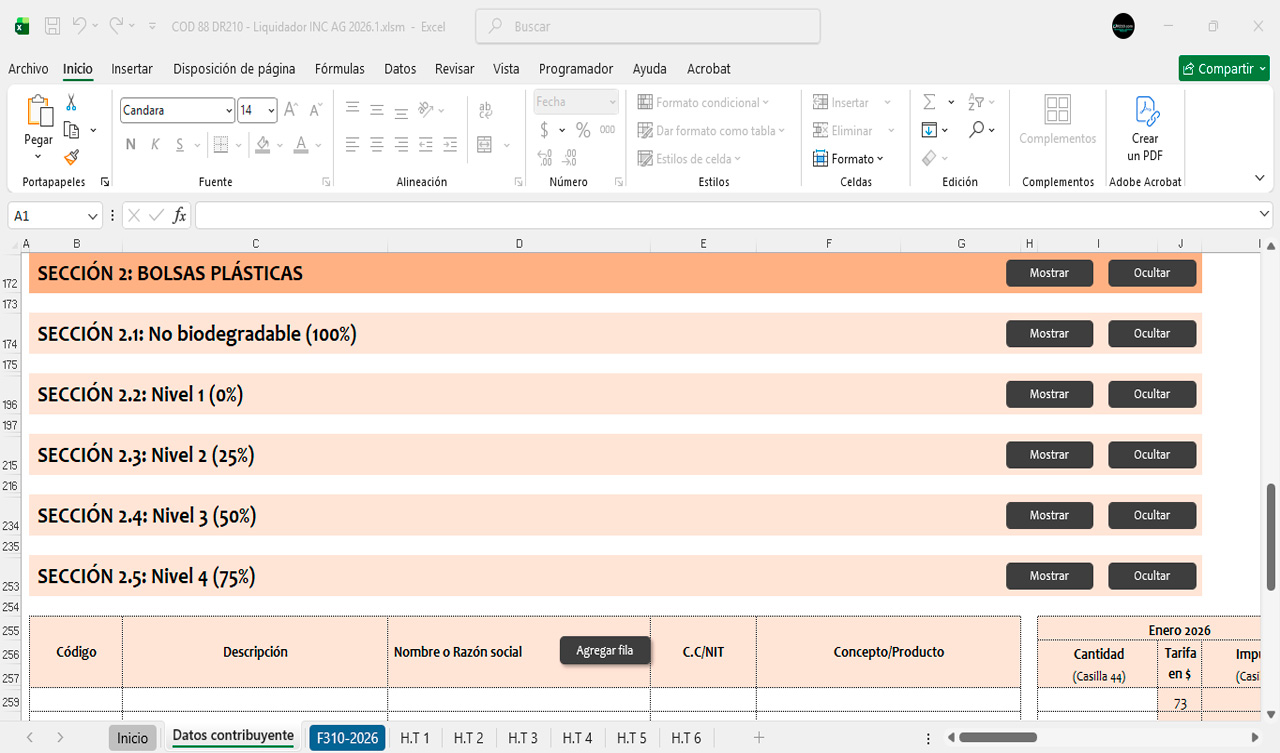Select the Format Painter brush

click(71, 157)
